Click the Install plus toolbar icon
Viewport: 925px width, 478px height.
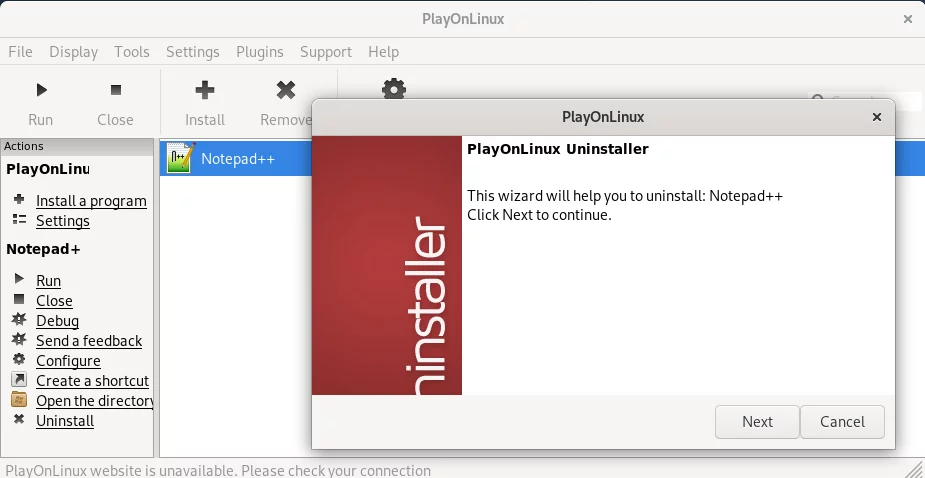[205, 90]
